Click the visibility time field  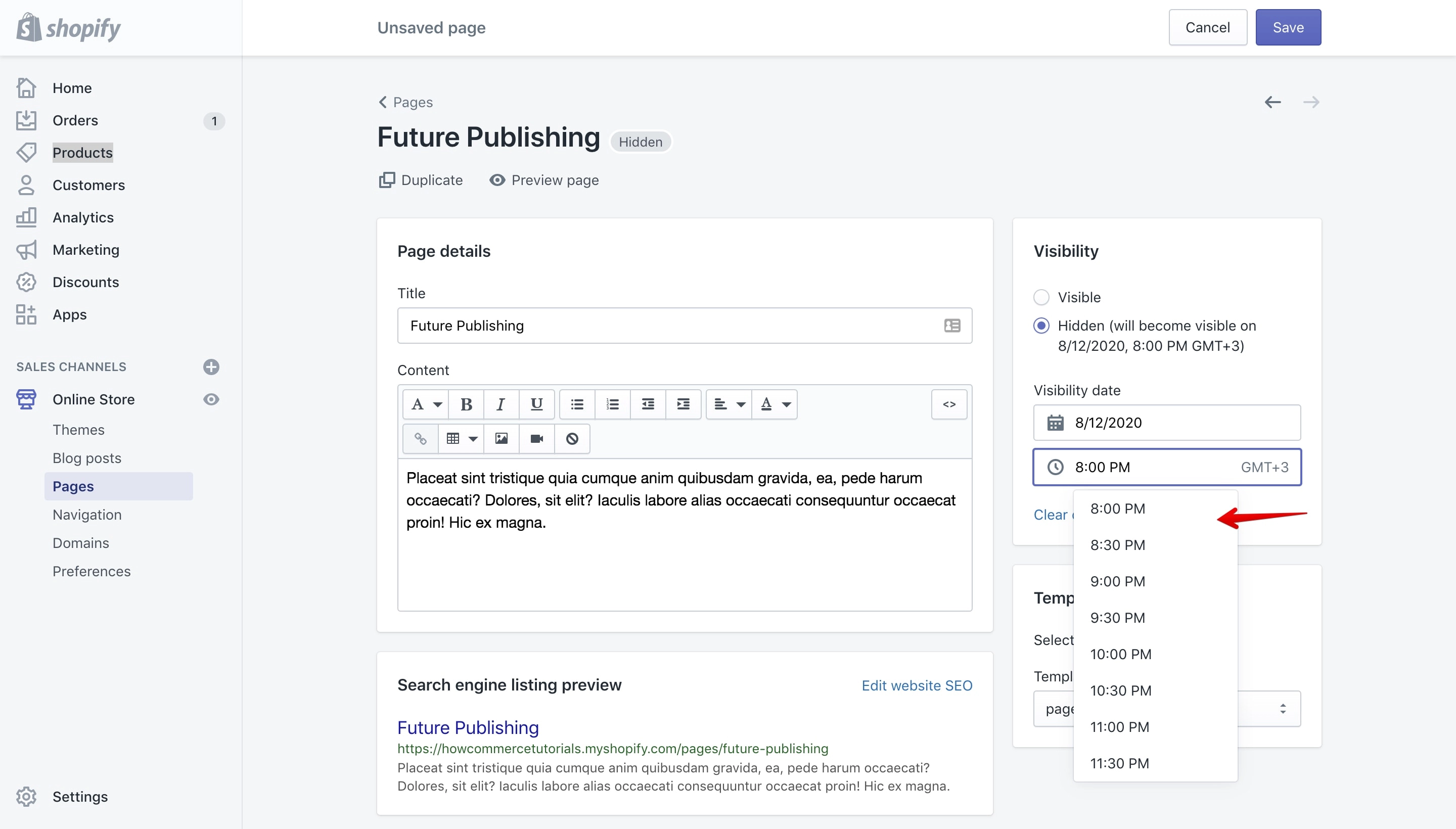click(x=1167, y=467)
